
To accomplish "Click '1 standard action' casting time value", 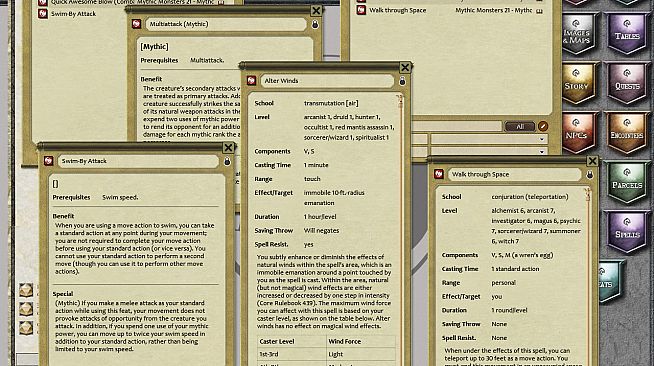I will pyautogui.click(x=515, y=269).
